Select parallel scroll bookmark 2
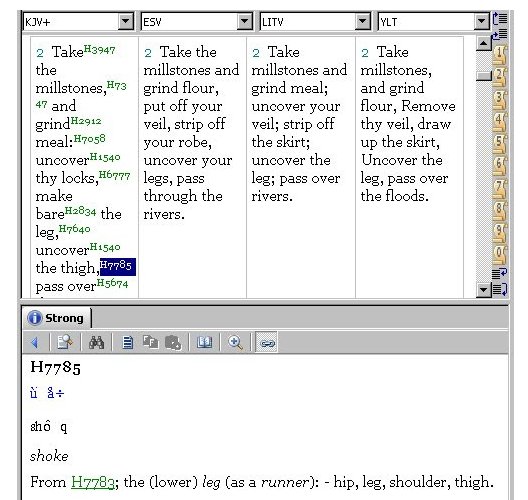Image resolution: width=528 pixels, height=500 pixels. pyautogui.click(x=500, y=77)
